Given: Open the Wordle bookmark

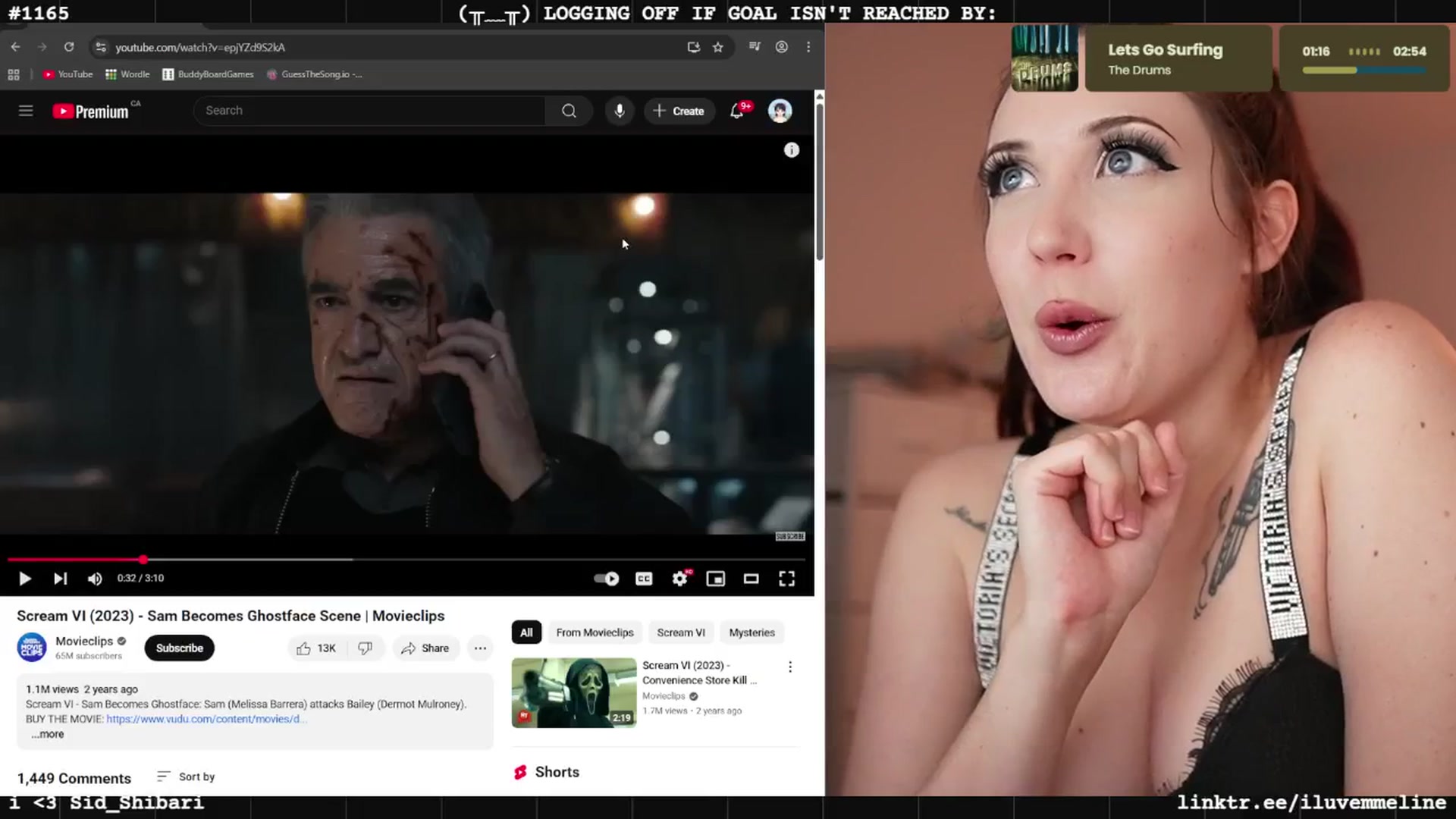Looking at the screenshot, I should (x=127, y=74).
